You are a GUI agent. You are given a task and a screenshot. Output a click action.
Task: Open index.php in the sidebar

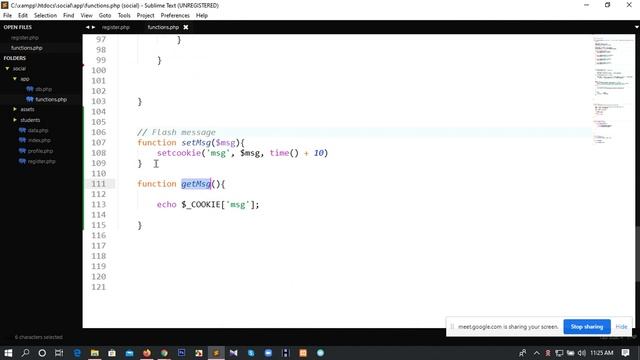point(39,140)
